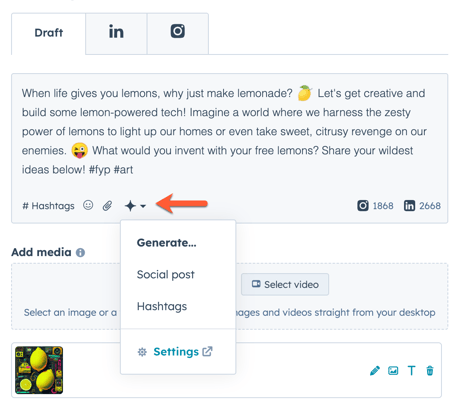Delete the lemon image with trash icon
The height and width of the screenshot is (408, 463).
430,371
